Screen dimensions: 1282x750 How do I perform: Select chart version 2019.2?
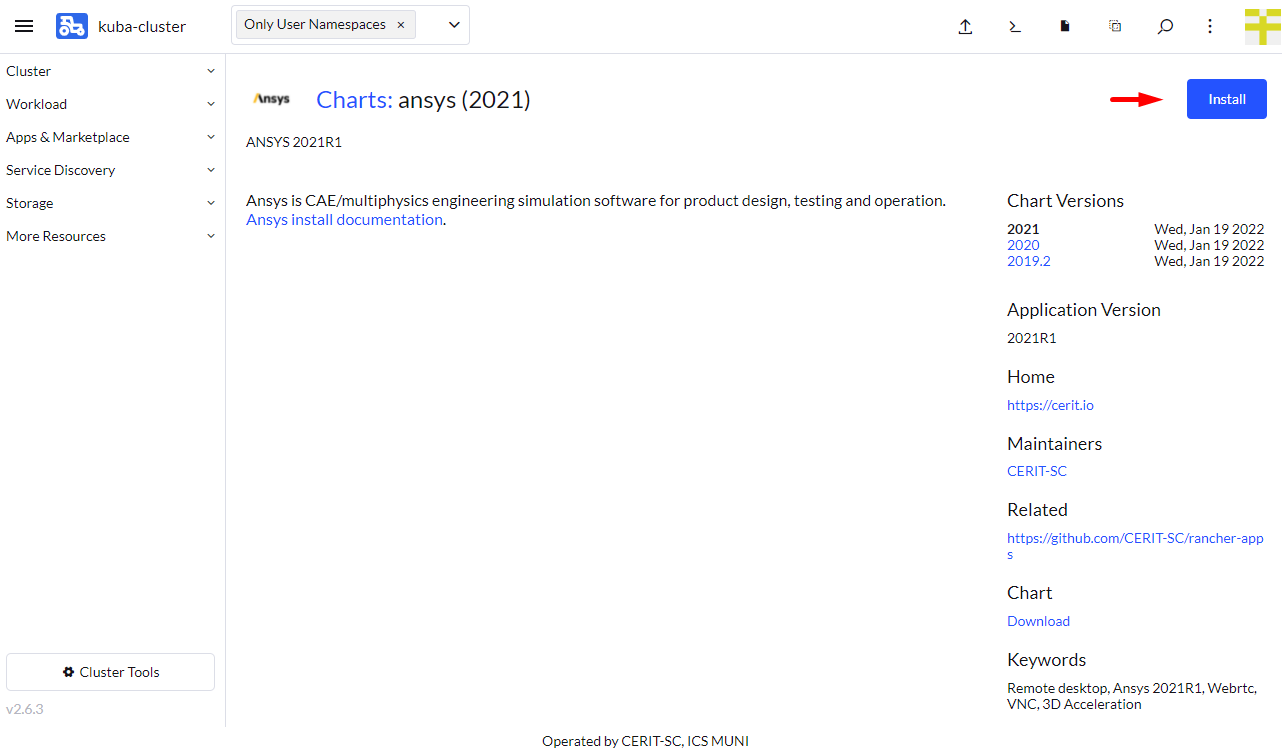pyautogui.click(x=1028, y=261)
